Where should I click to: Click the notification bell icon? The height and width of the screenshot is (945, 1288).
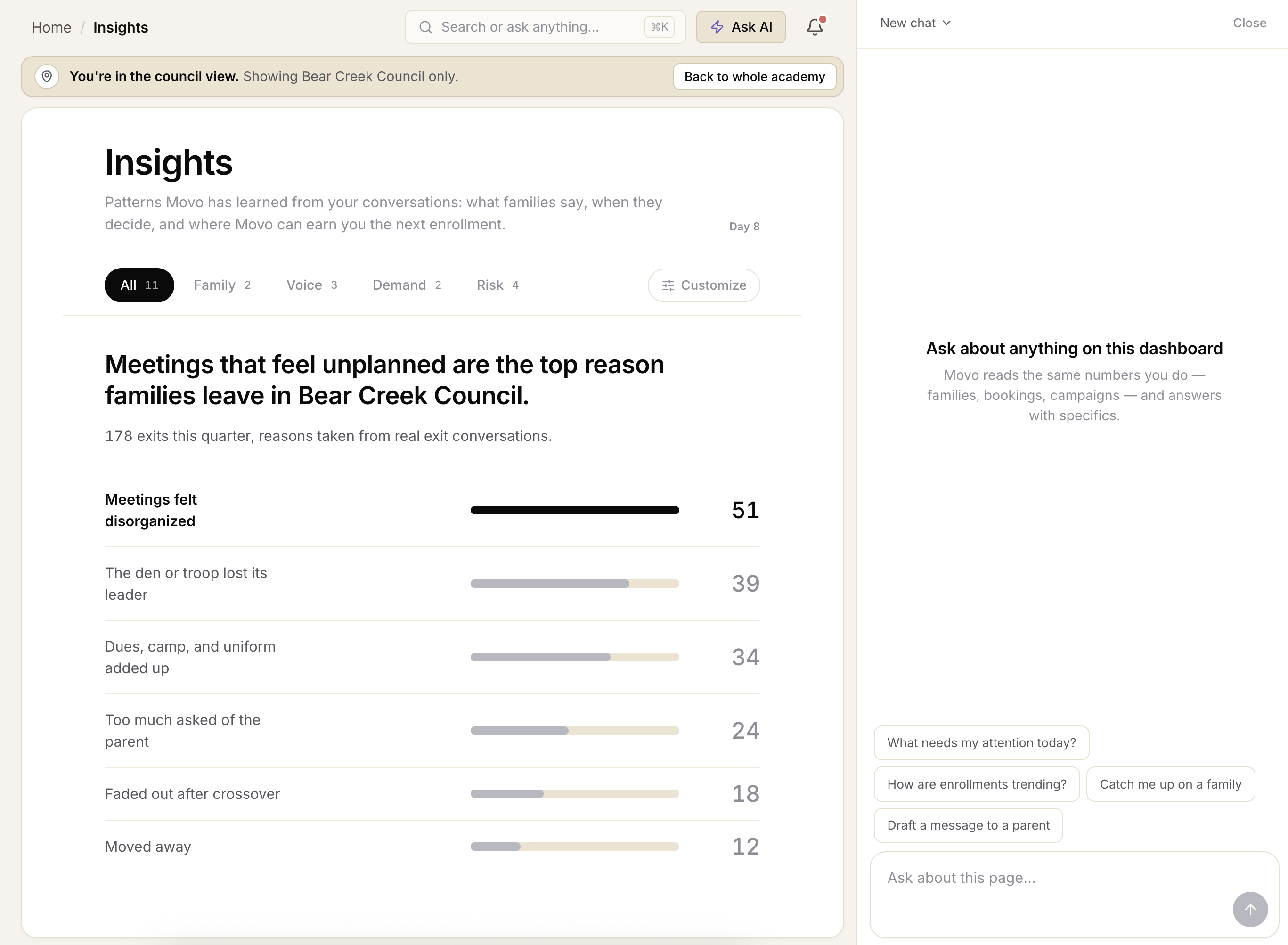815,27
